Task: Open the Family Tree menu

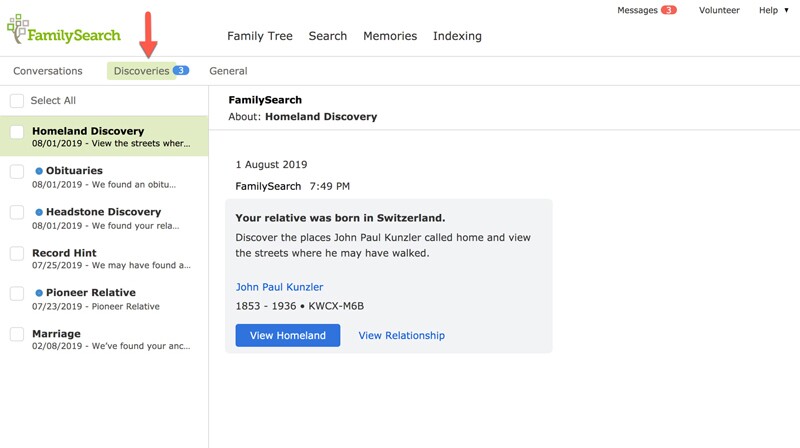Action: pos(260,36)
